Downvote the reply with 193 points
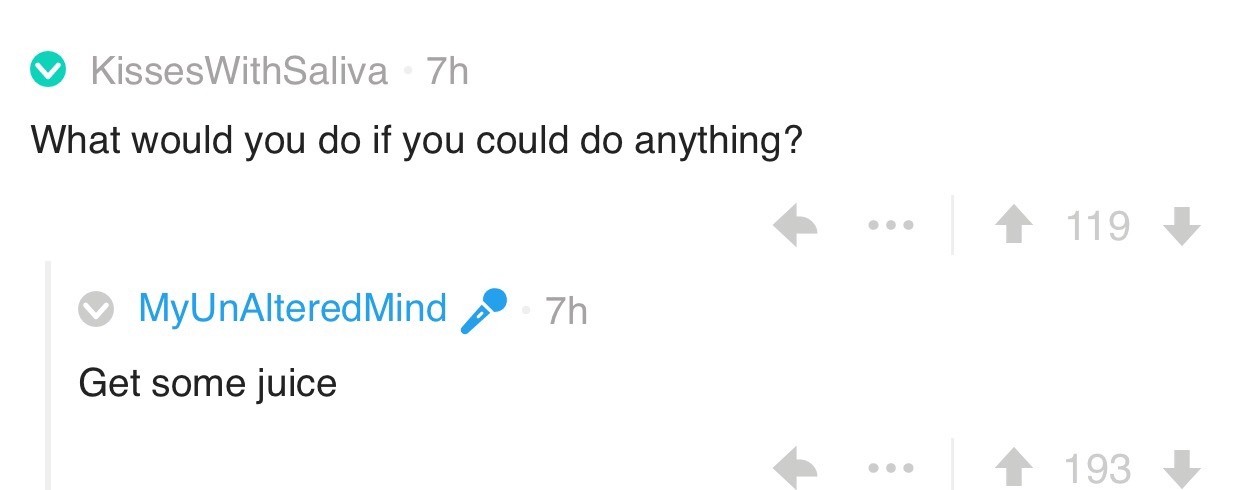 (1182, 467)
